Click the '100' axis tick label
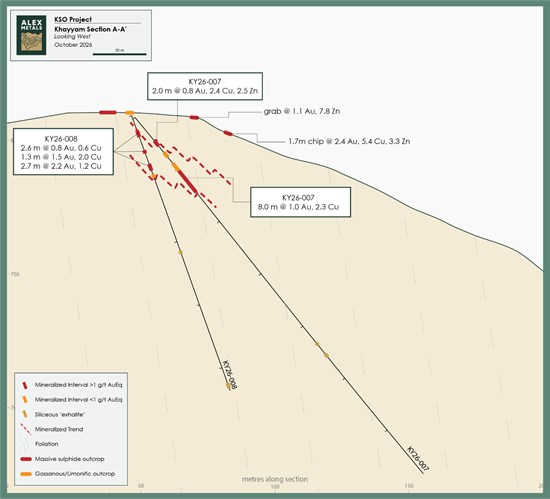Viewport: 550px width, 499px height. tap(275, 486)
